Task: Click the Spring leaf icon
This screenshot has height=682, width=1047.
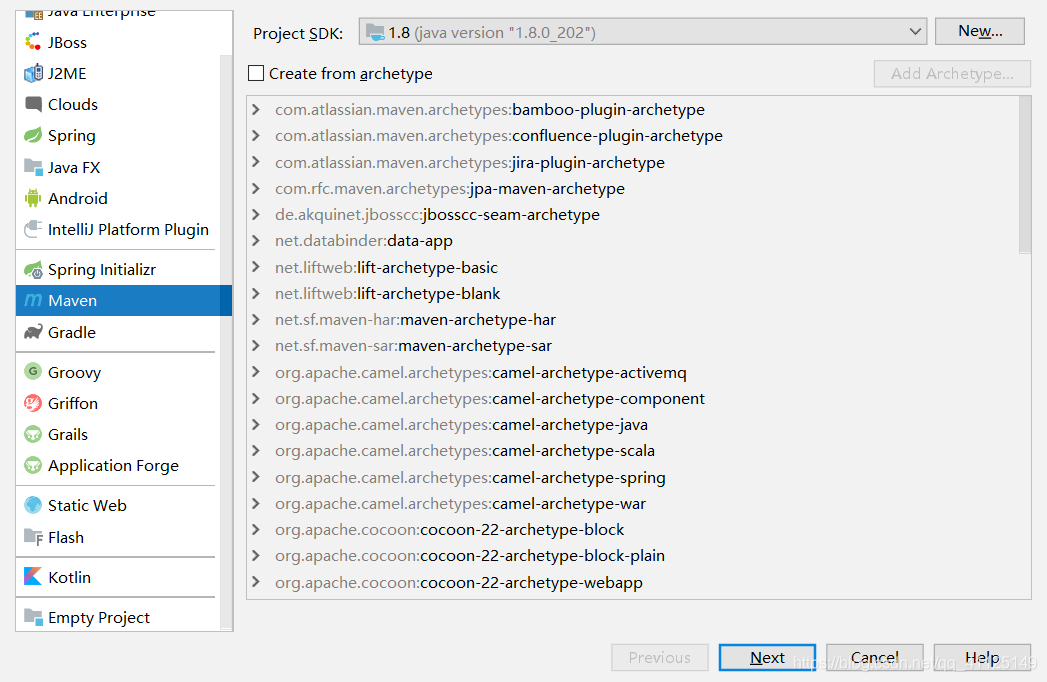Action: pyautogui.click(x=33, y=136)
